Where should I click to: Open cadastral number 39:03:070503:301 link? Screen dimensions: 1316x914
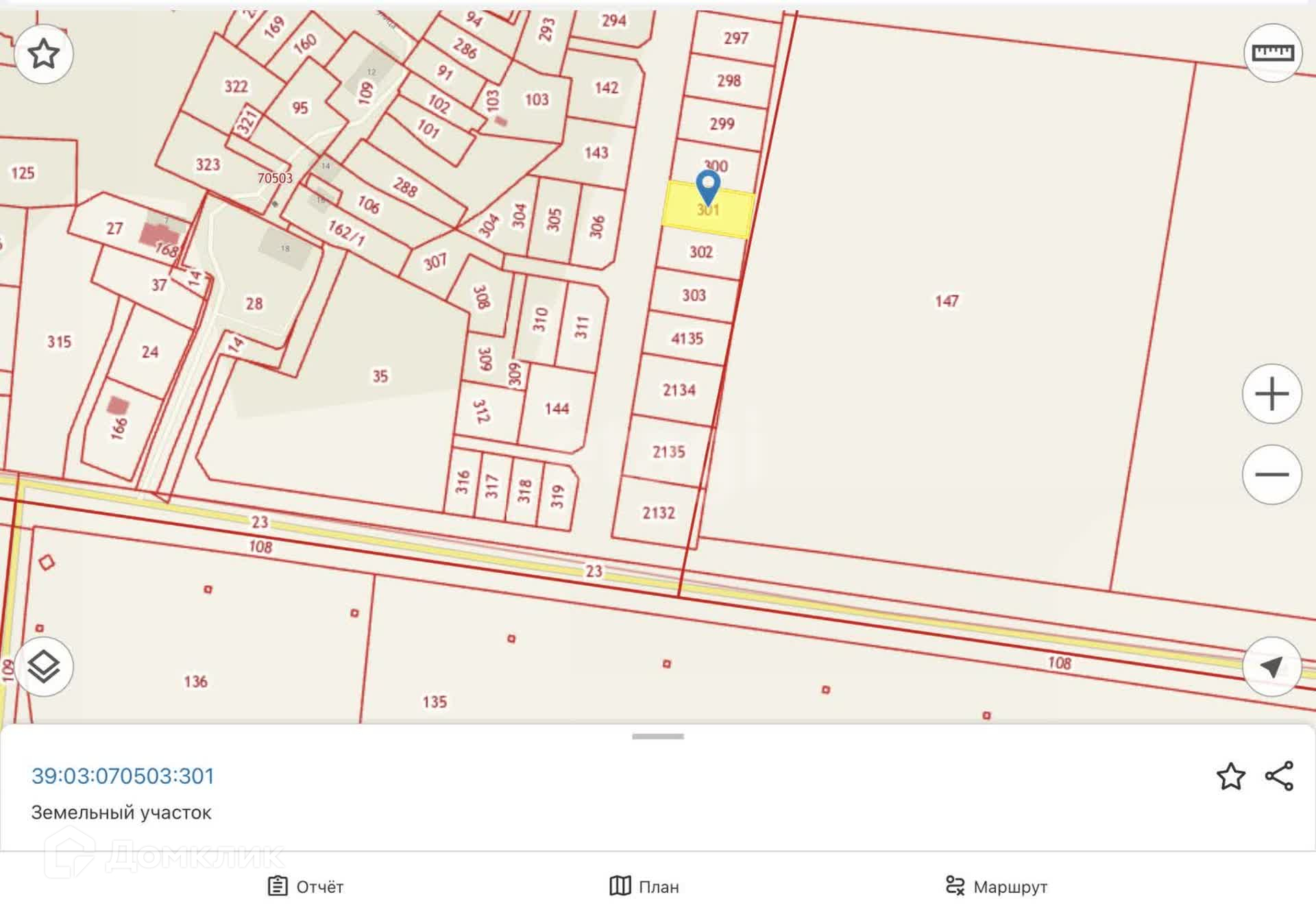(x=123, y=776)
